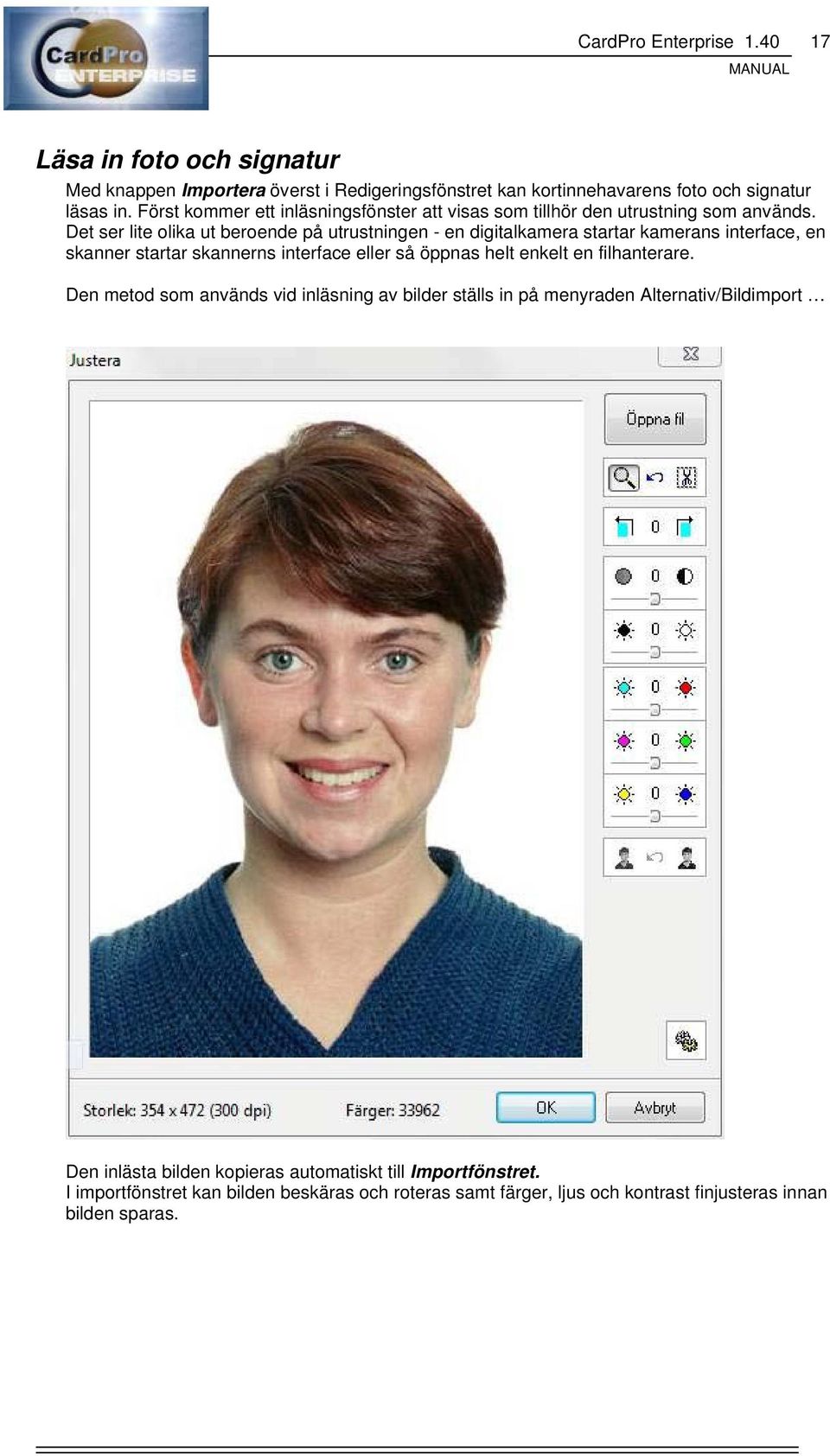Click the 'MANUAL' header label
This screenshot has width=830, height=1456.
click(759, 69)
